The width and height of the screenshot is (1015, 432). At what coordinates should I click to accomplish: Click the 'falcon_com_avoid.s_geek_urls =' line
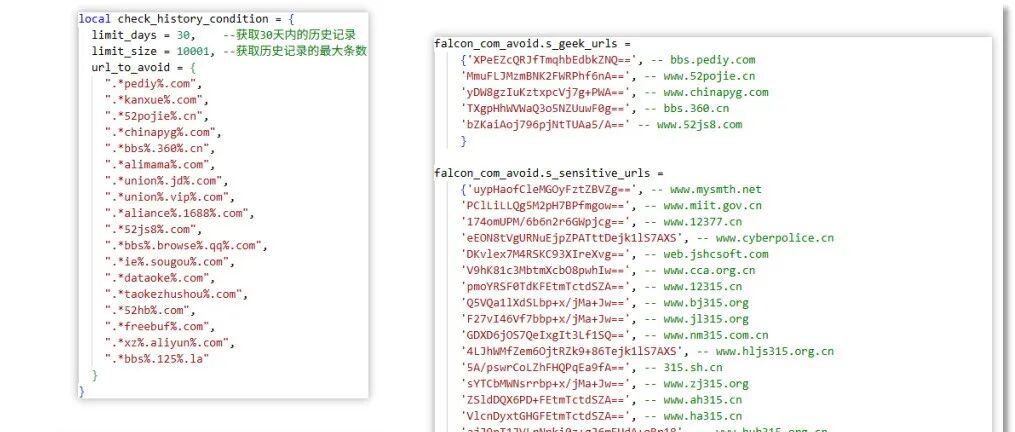(532, 44)
